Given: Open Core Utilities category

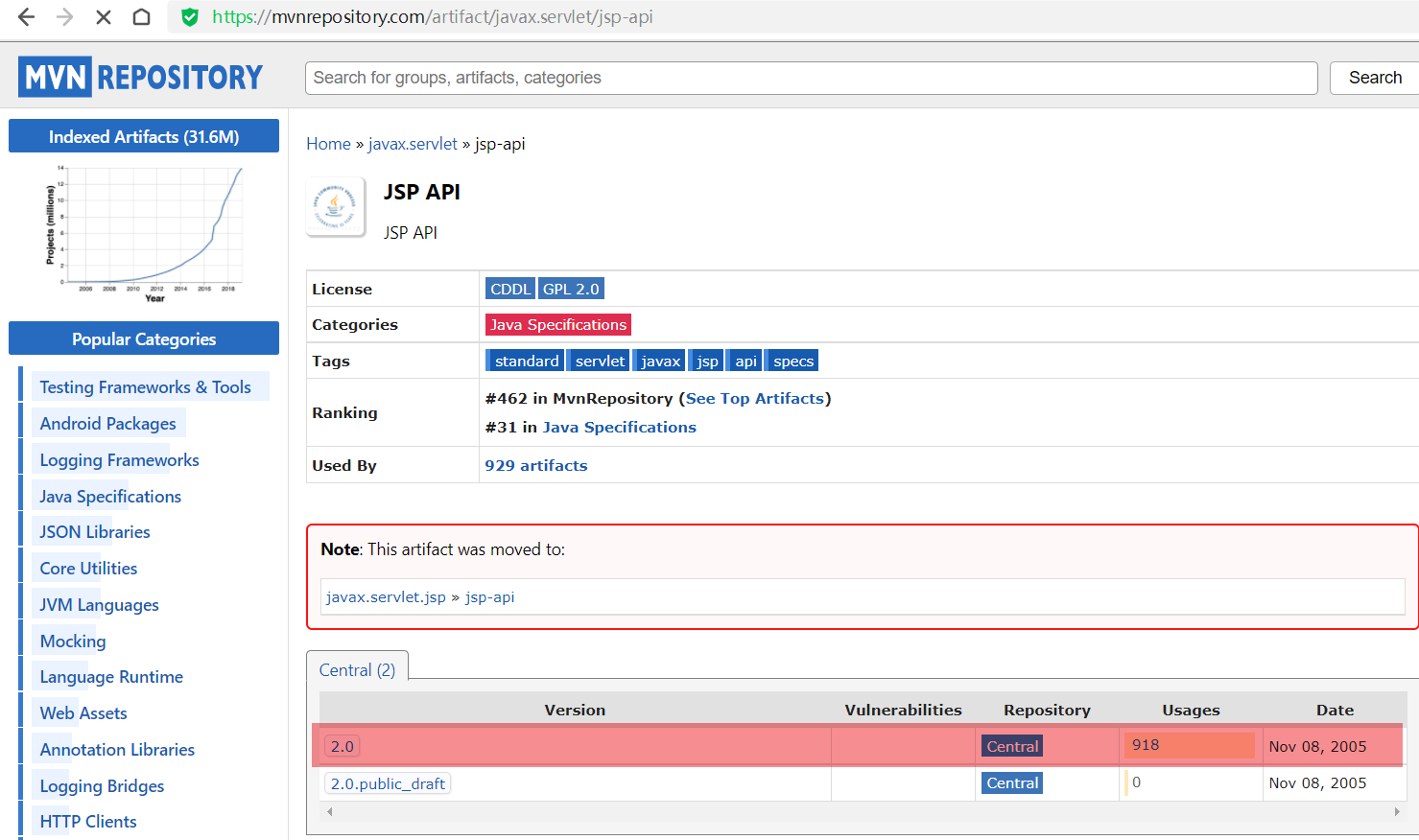Looking at the screenshot, I should point(88,568).
